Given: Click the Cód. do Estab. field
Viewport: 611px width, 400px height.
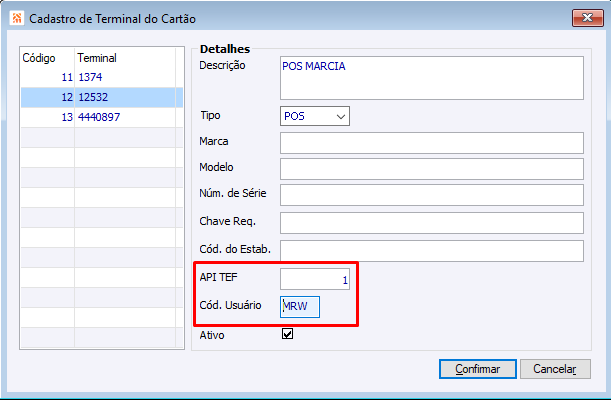Looking at the screenshot, I should point(431,250).
